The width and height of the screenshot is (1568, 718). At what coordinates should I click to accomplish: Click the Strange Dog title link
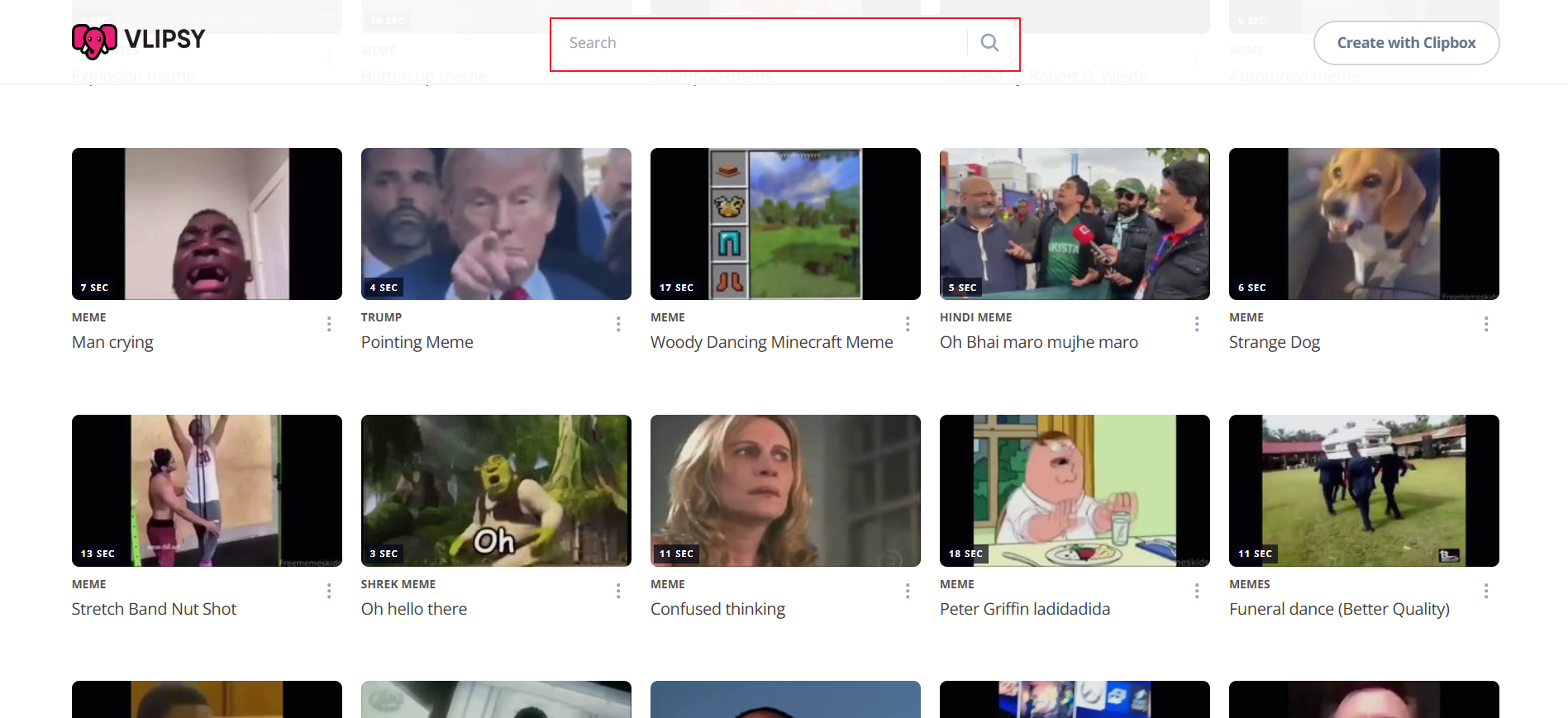pyautogui.click(x=1275, y=342)
